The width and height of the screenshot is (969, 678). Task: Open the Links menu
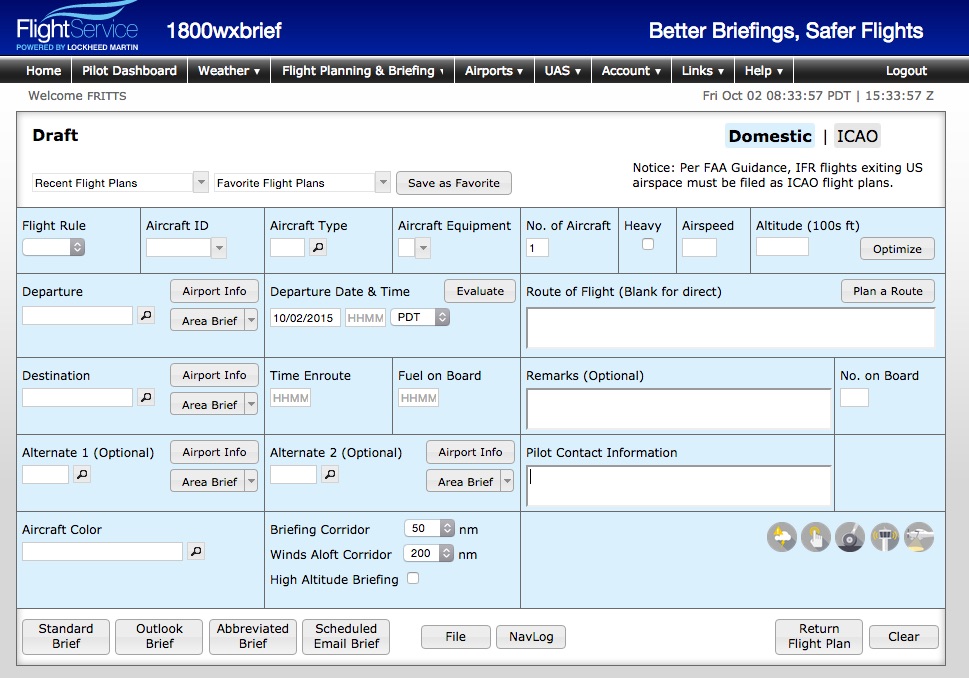tap(703, 70)
